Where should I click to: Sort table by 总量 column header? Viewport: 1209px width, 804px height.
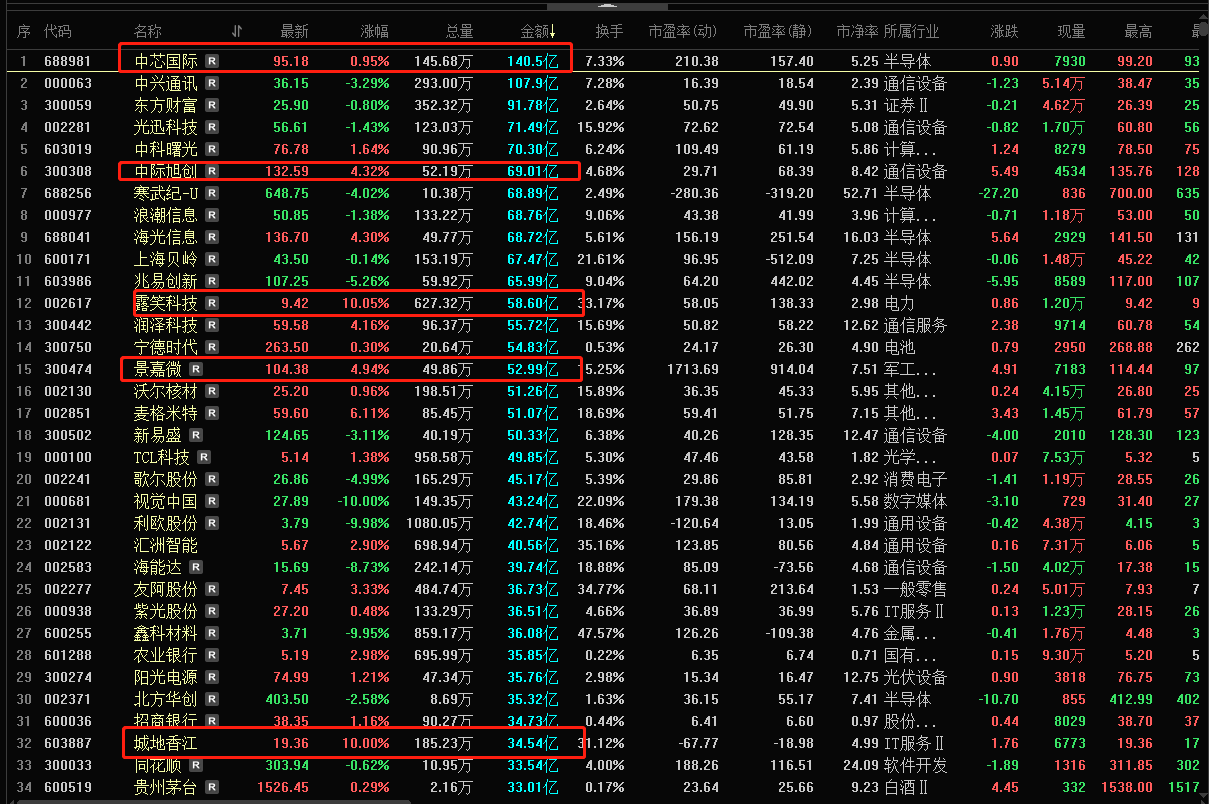pos(458,32)
